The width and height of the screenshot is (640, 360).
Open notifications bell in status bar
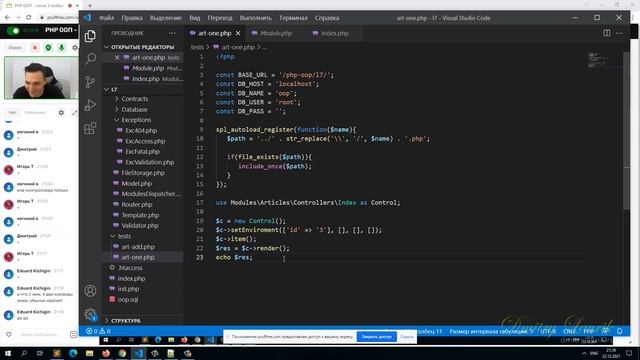(620, 331)
